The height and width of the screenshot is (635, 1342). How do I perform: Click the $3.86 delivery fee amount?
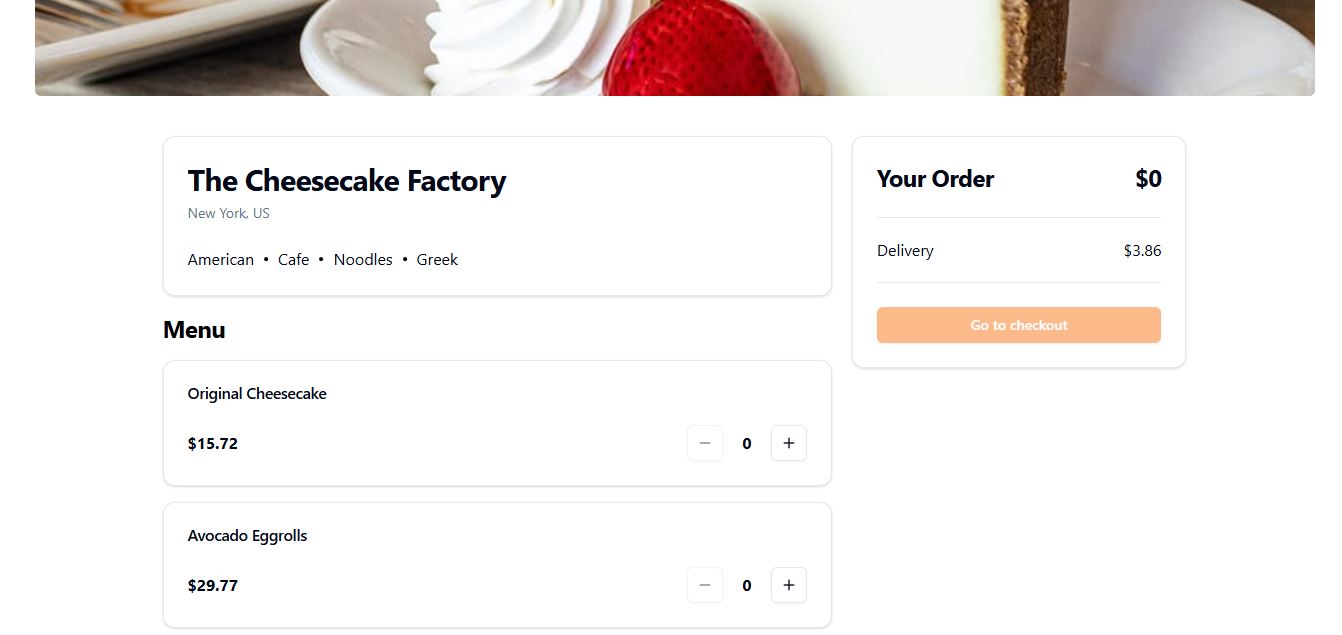[x=1142, y=251]
